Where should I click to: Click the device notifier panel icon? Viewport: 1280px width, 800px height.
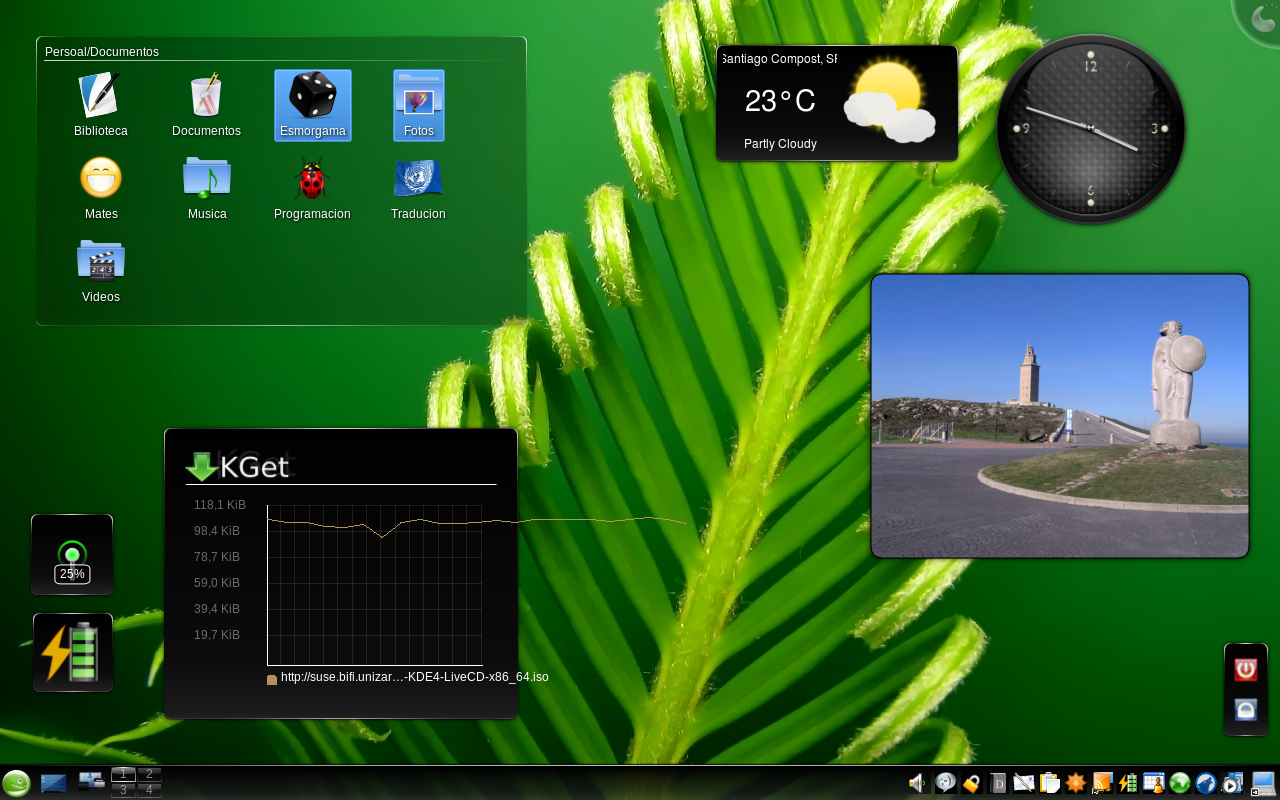[x=92, y=782]
